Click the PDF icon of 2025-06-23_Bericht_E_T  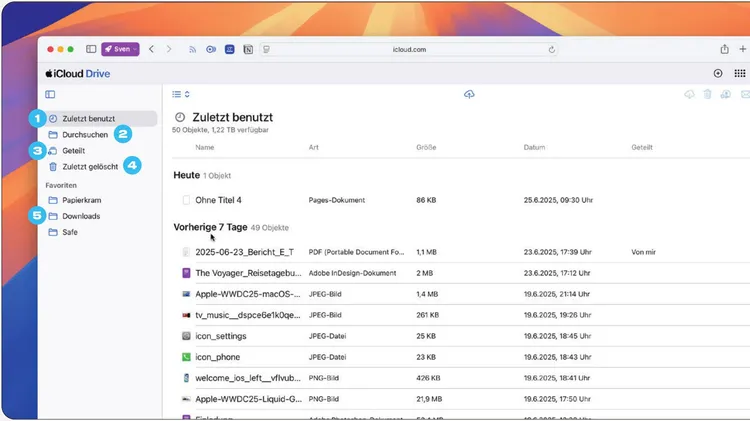(x=186, y=252)
